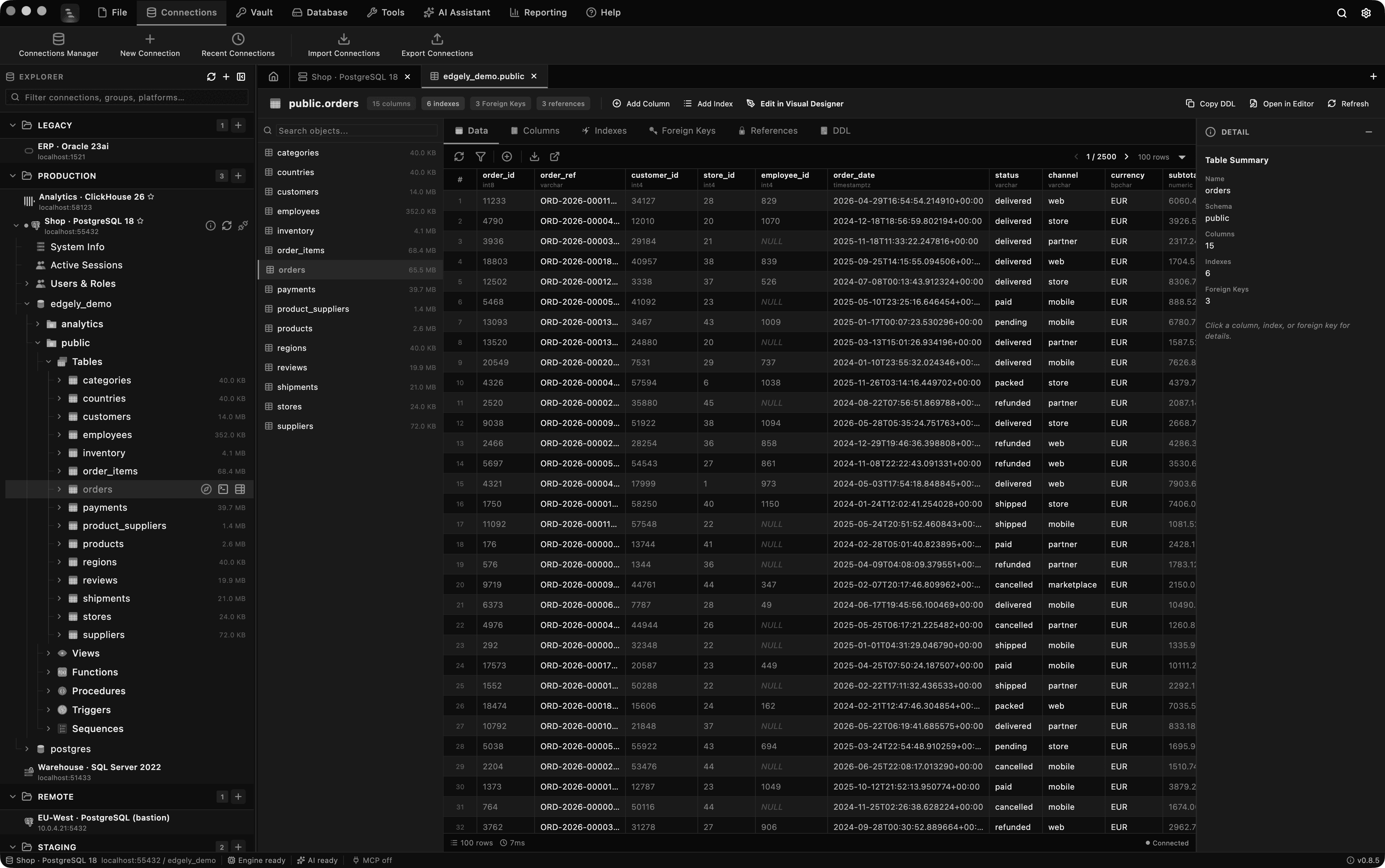Reload the data grid rows

click(x=459, y=157)
